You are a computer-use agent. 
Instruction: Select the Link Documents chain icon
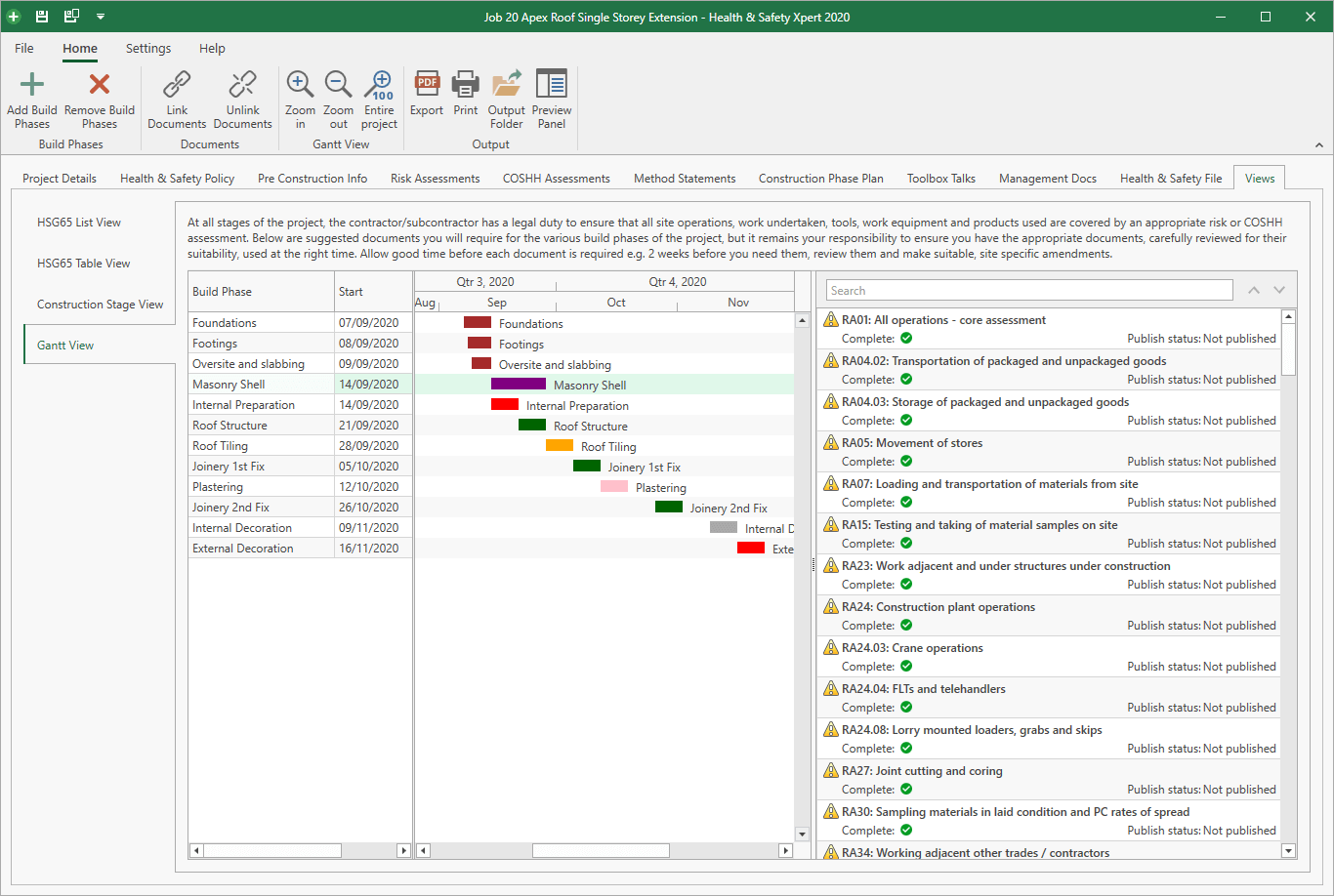177,85
